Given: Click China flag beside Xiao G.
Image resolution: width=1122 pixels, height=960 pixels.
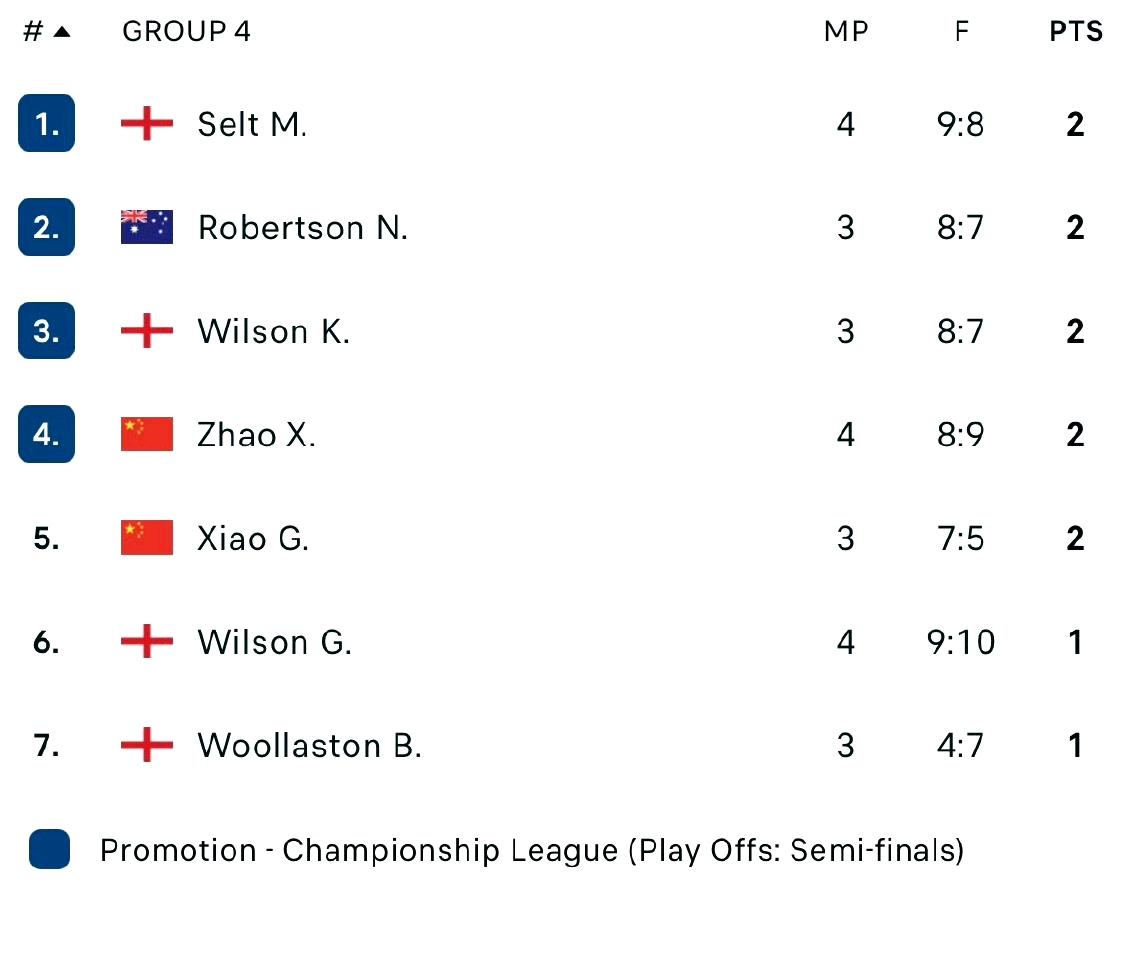Looking at the screenshot, I should pos(146,538).
